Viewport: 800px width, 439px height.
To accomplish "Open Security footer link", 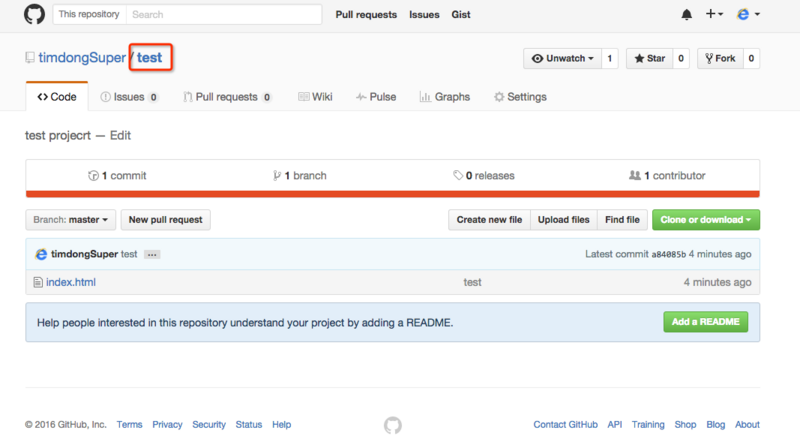I will [209, 425].
